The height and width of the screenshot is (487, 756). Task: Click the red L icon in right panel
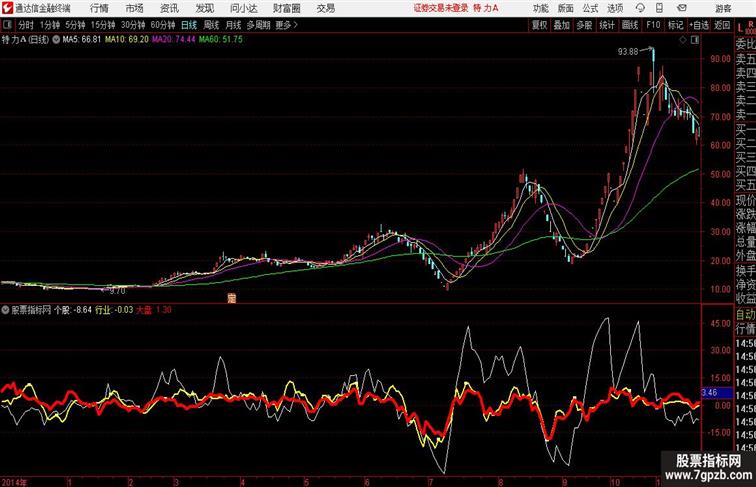(x=740, y=27)
